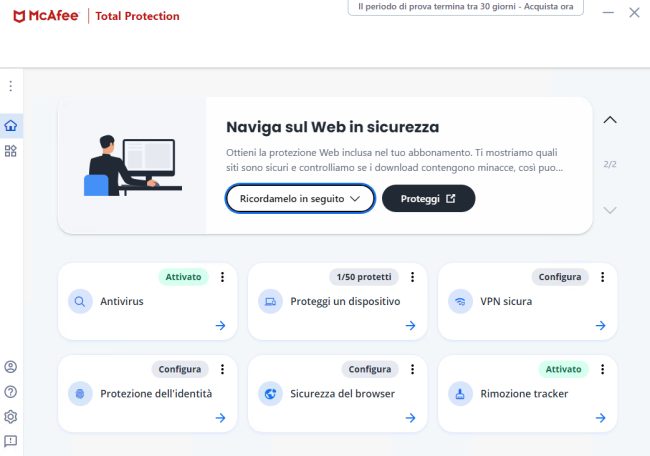Click the VPN sicura wifi icon

click(x=460, y=301)
